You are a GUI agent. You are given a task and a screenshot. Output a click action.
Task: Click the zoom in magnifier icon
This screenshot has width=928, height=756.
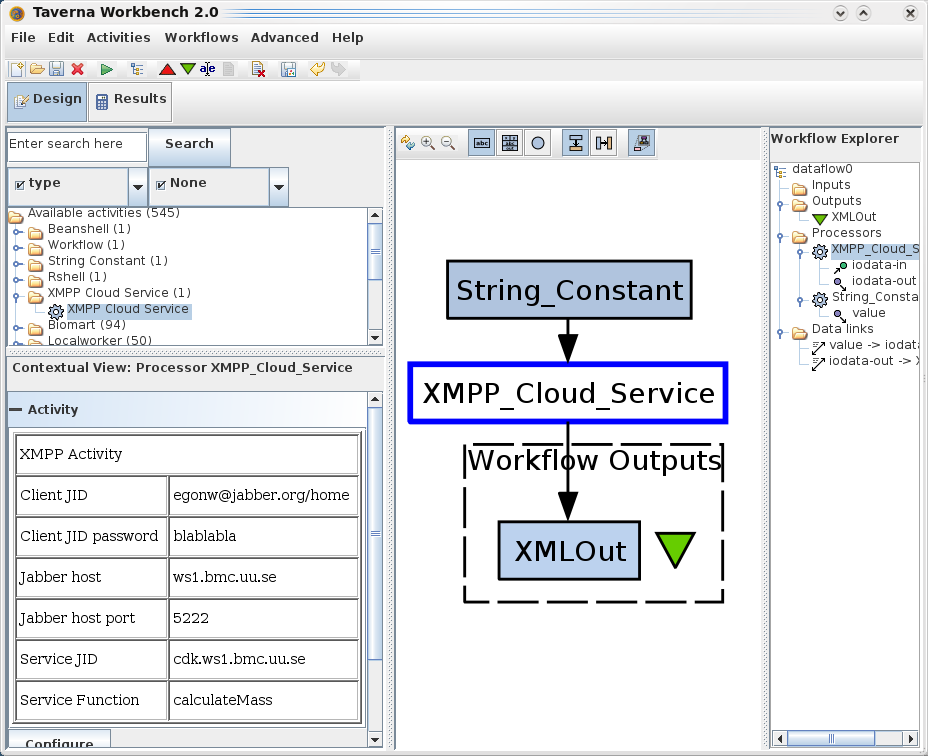click(x=428, y=143)
